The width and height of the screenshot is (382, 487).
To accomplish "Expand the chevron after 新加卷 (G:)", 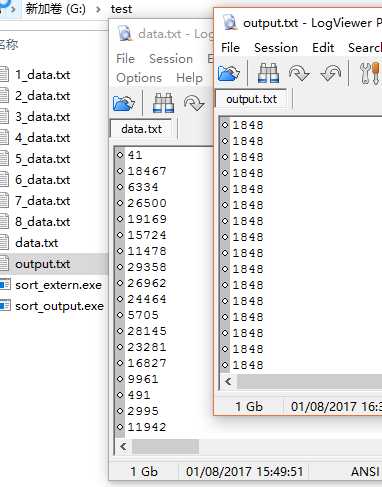I will [x=98, y=9].
